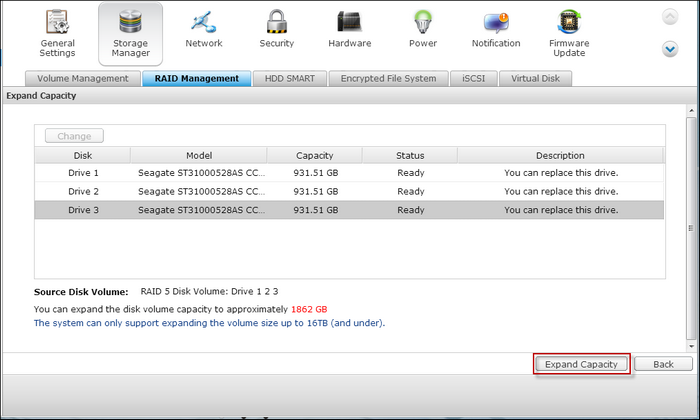Switch to Volume Management tab
The height and width of the screenshot is (420, 700).
83,78
